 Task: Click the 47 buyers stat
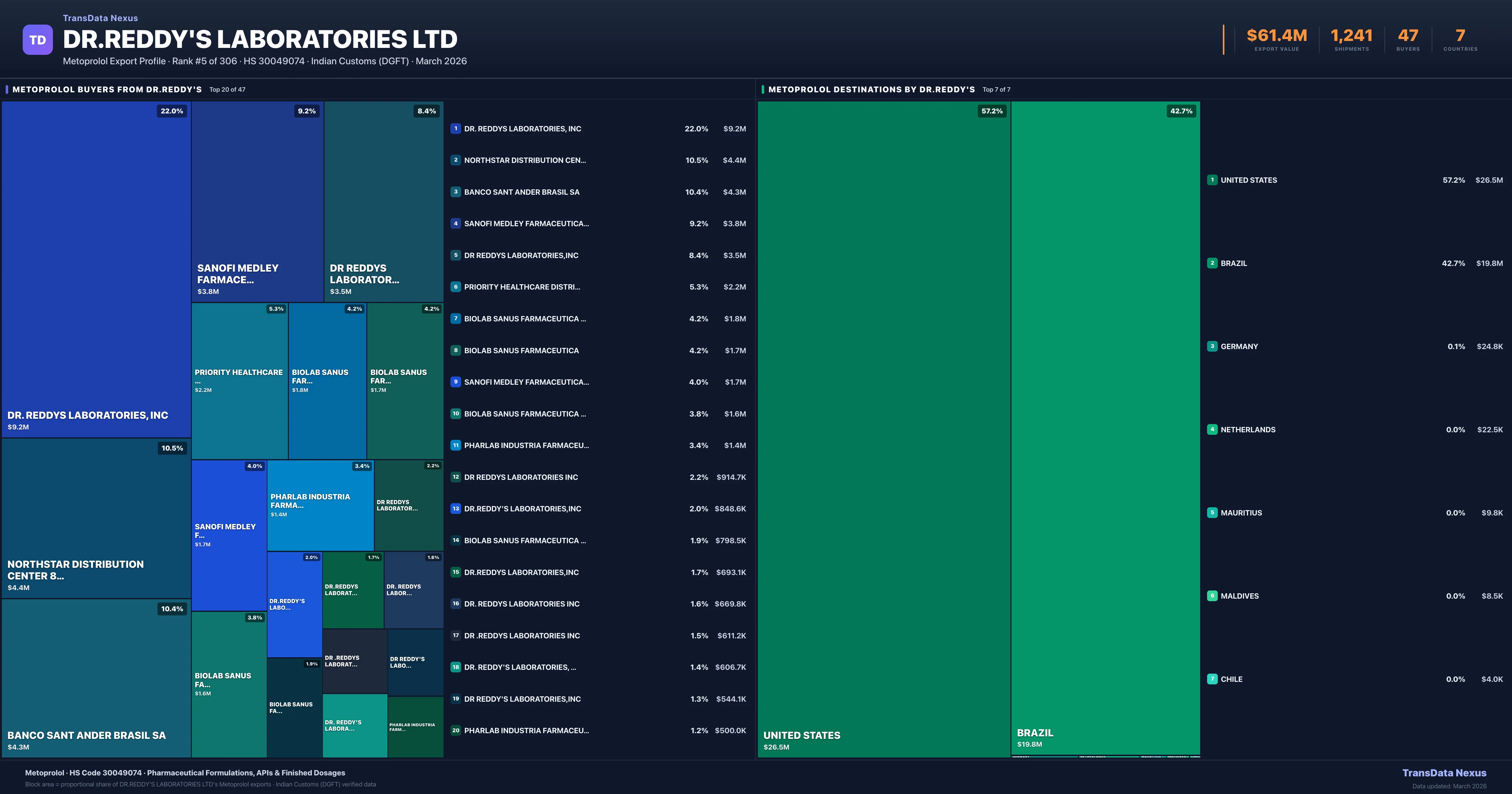click(x=1407, y=39)
